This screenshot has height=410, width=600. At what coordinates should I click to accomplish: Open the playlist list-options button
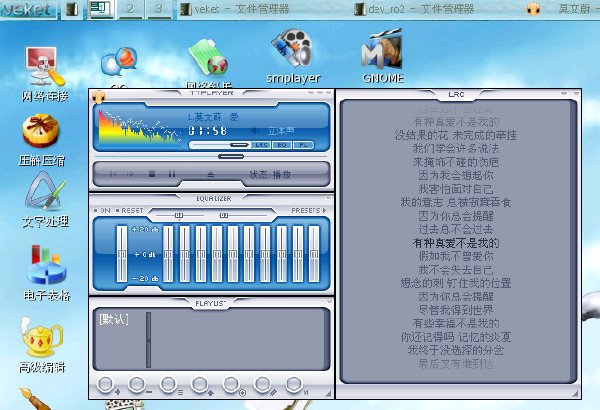tap(169, 385)
